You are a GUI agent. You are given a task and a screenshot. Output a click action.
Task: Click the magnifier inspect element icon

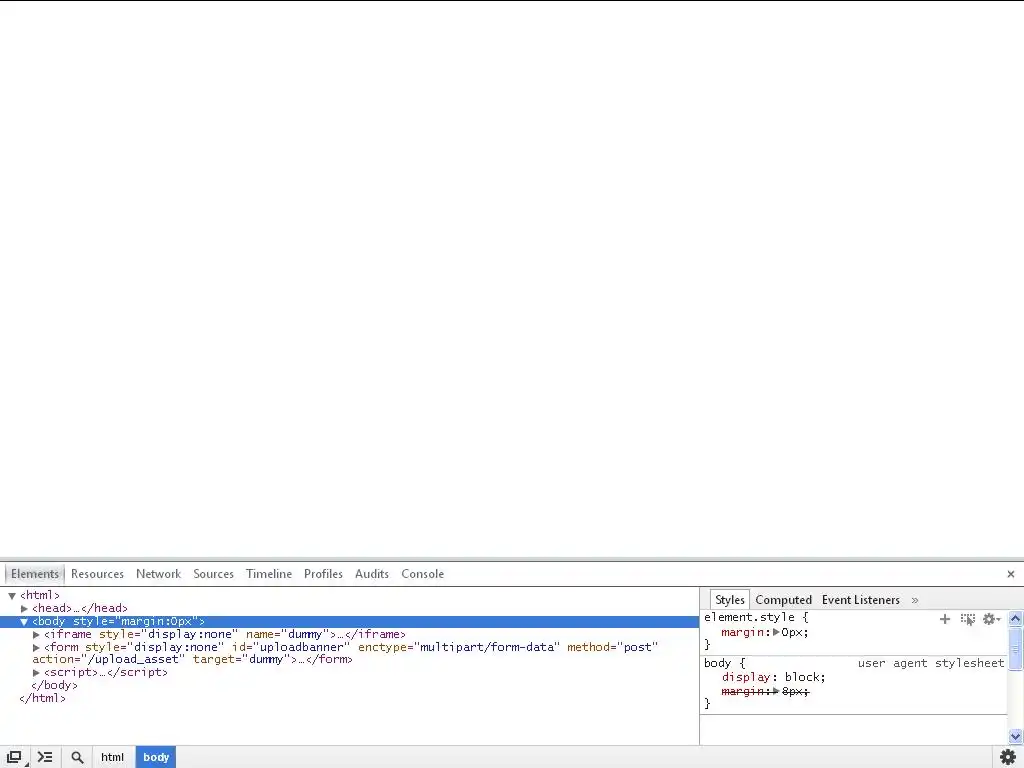click(x=77, y=757)
